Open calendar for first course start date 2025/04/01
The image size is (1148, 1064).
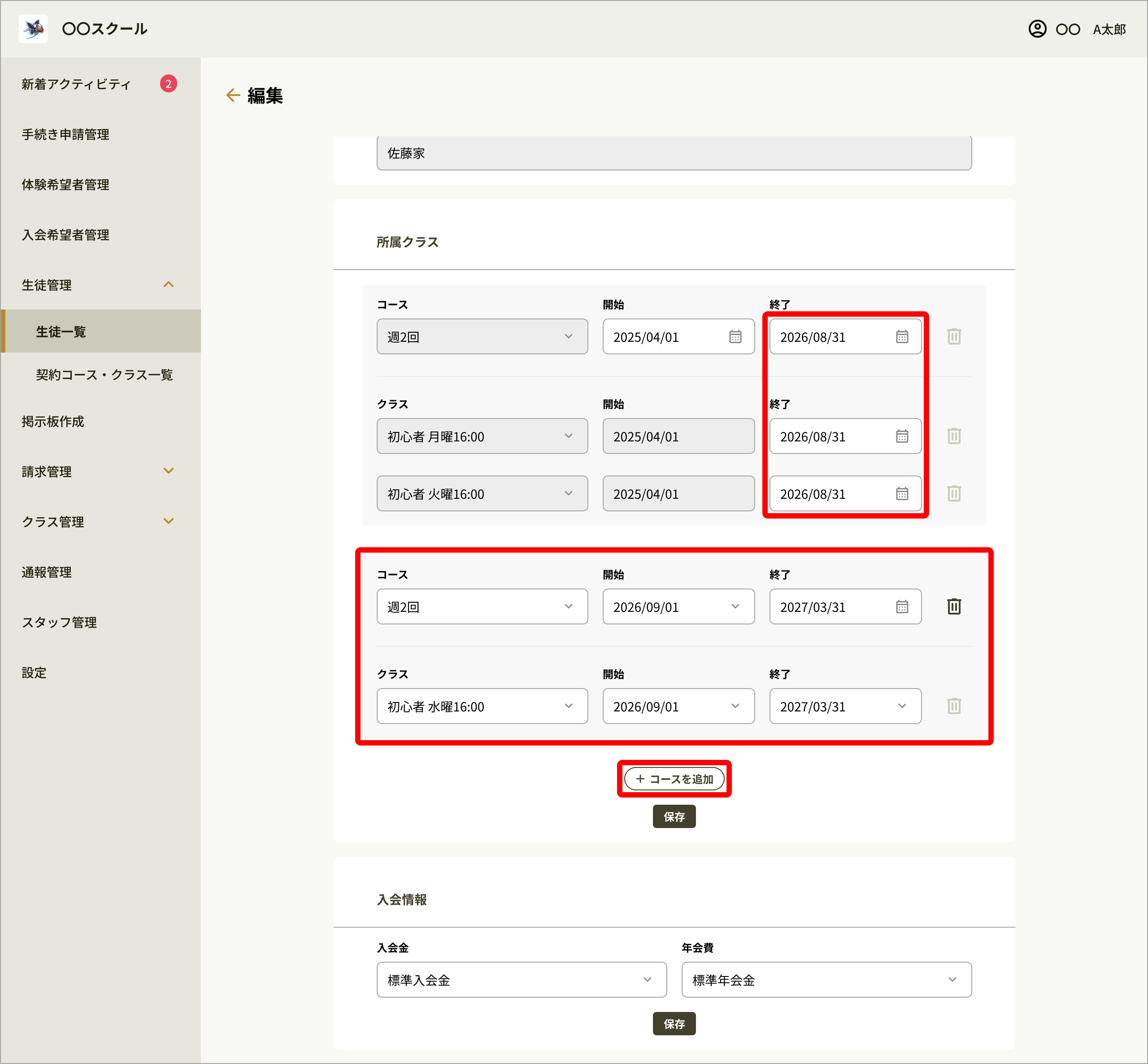click(x=735, y=337)
